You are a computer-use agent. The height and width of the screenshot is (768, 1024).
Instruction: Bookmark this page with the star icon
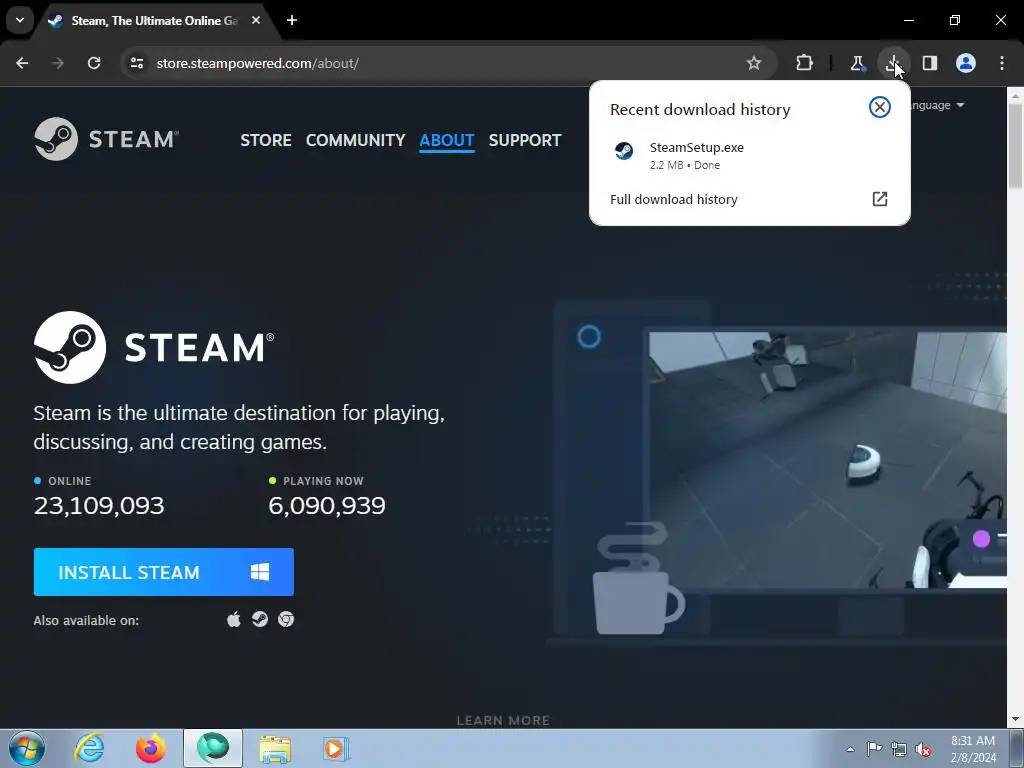[x=754, y=63]
